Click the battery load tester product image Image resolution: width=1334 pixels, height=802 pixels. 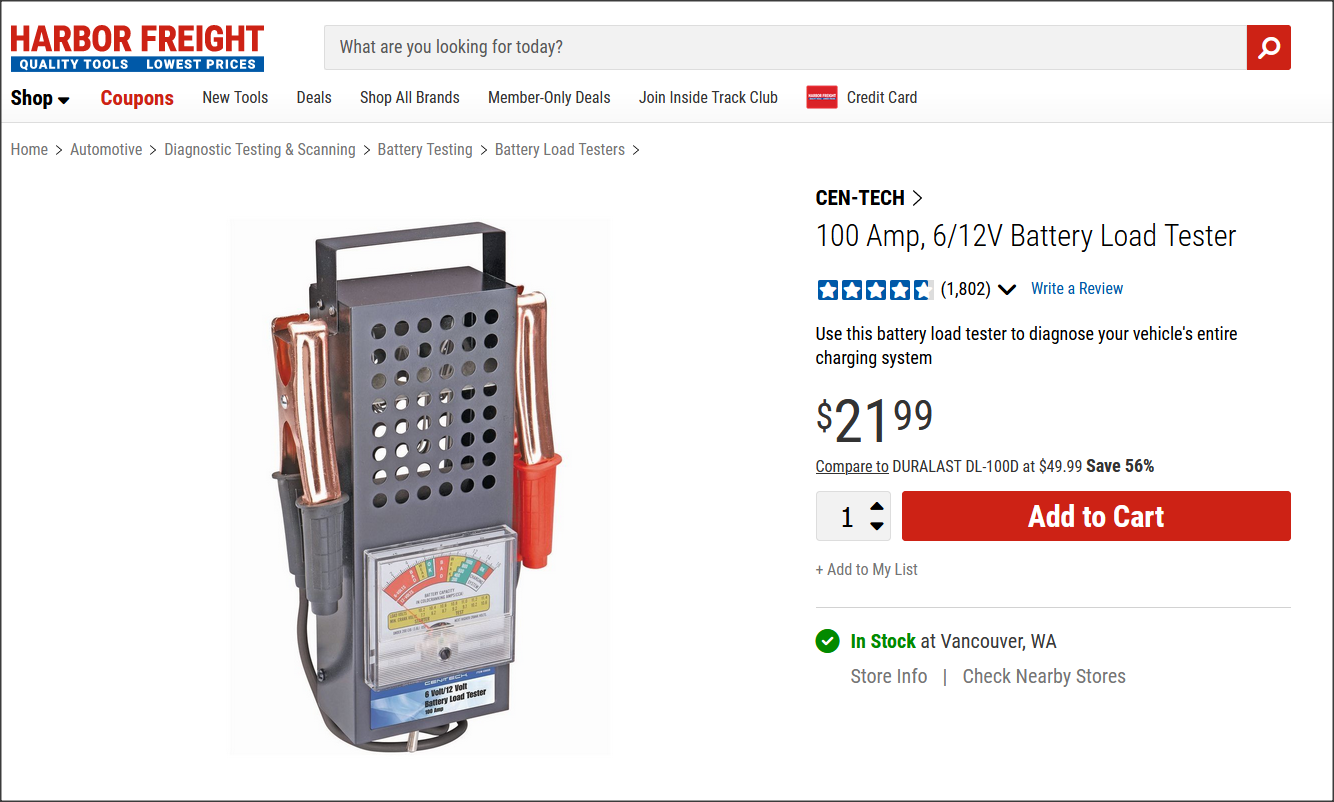(419, 486)
